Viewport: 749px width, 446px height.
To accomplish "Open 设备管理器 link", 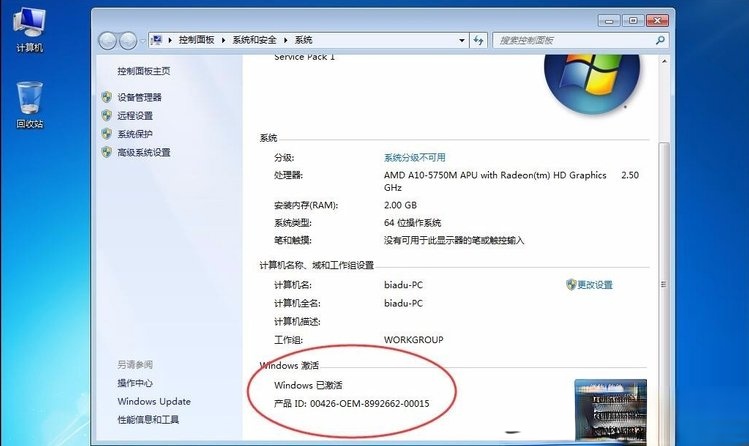I will [139, 97].
